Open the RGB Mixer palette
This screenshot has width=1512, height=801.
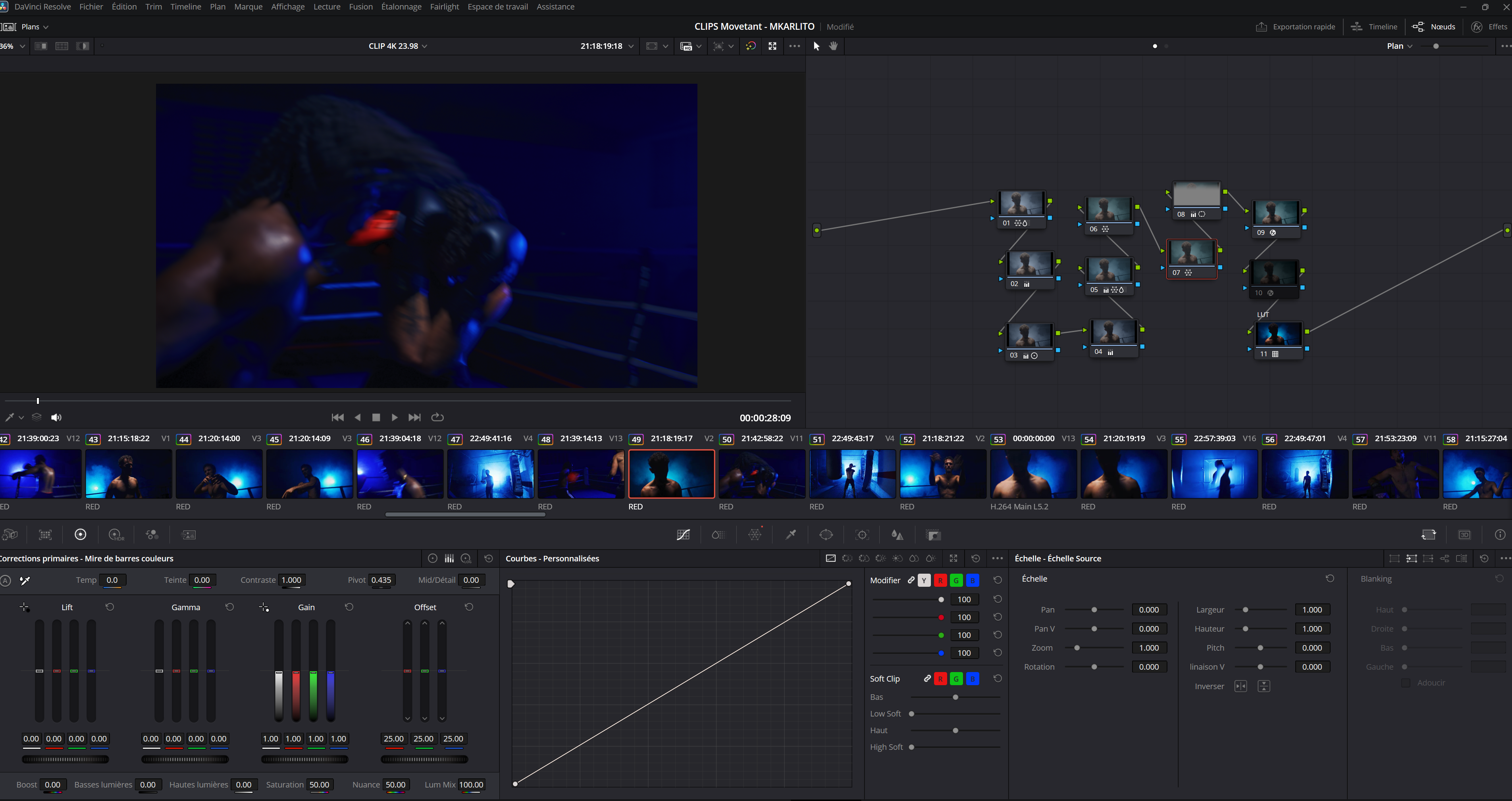coord(152,534)
